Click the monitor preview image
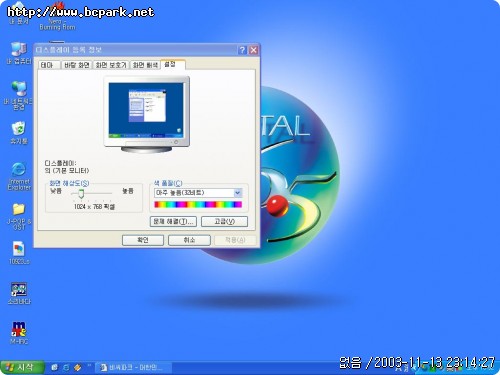This screenshot has height=375, width=500. pyautogui.click(x=146, y=114)
